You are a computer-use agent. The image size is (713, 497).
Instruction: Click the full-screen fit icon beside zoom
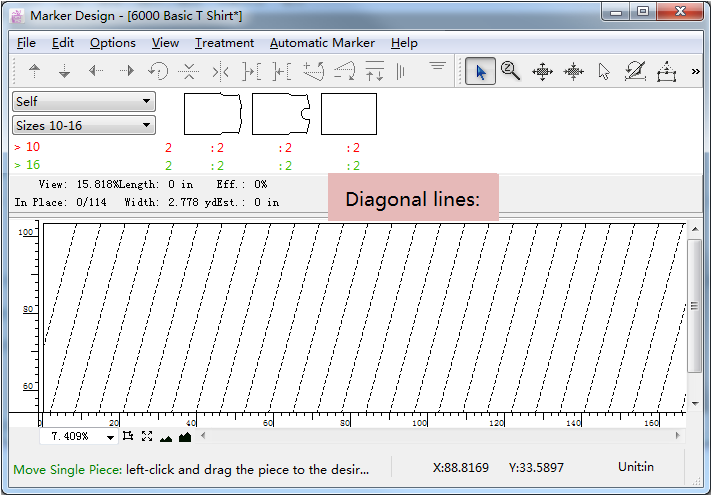pos(147,437)
